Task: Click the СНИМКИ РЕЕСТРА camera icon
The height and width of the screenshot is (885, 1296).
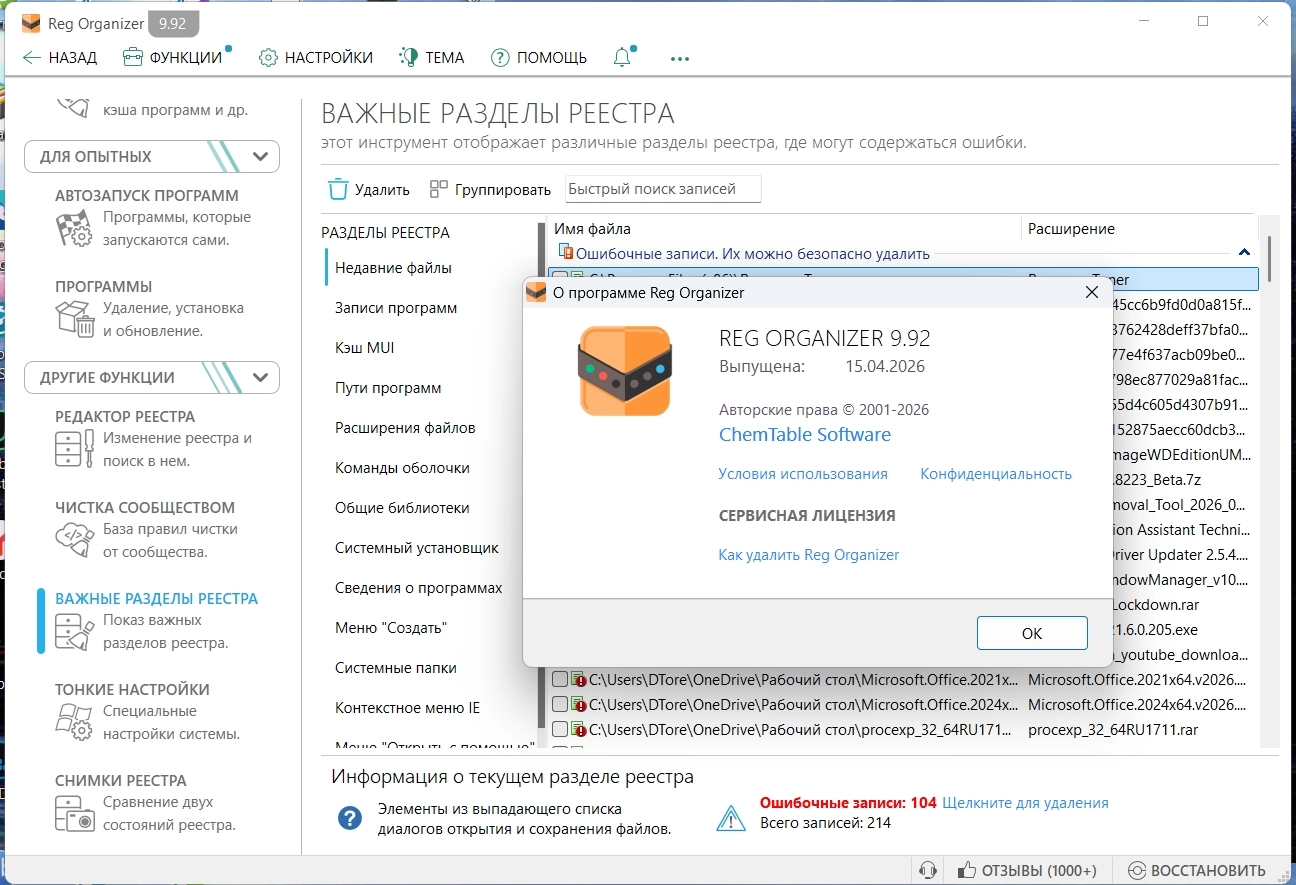Action: point(74,813)
